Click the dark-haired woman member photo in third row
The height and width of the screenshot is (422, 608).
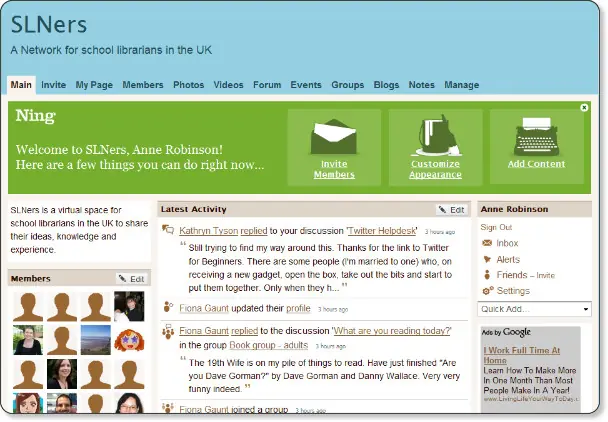pyautogui.click(x=62, y=374)
